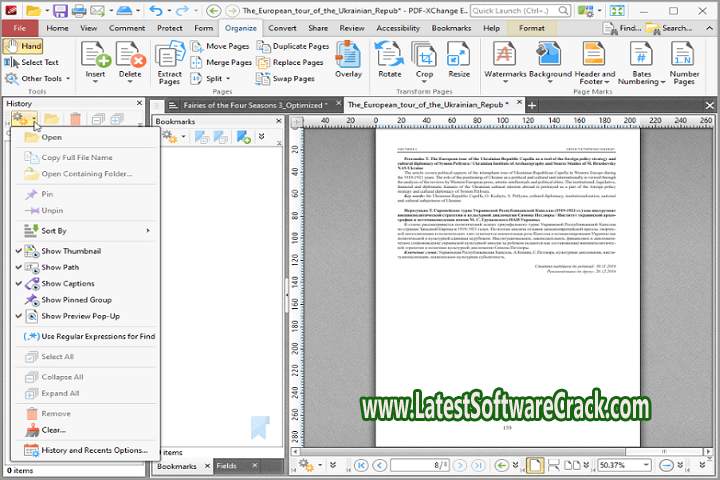Click the Rotate pages icon
Image resolution: width=720 pixels, height=480 pixels.
coord(389,59)
